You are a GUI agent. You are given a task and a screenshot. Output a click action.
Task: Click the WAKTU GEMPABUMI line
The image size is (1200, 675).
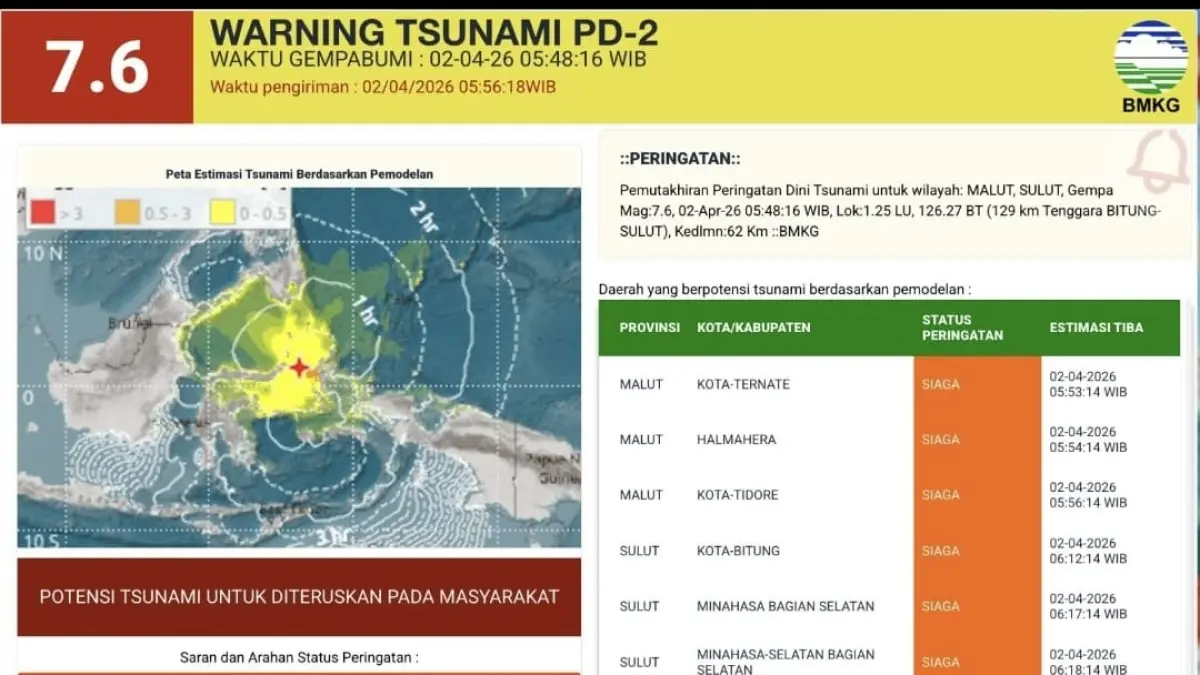coord(428,60)
